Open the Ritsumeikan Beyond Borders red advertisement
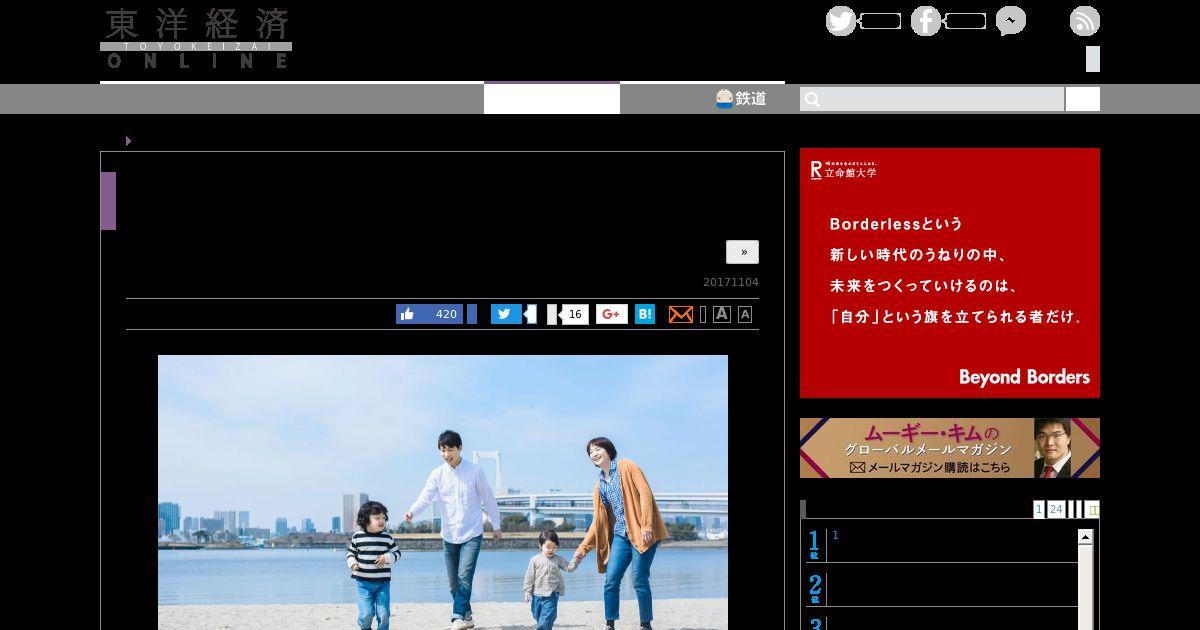The image size is (1200, 630). point(950,273)
